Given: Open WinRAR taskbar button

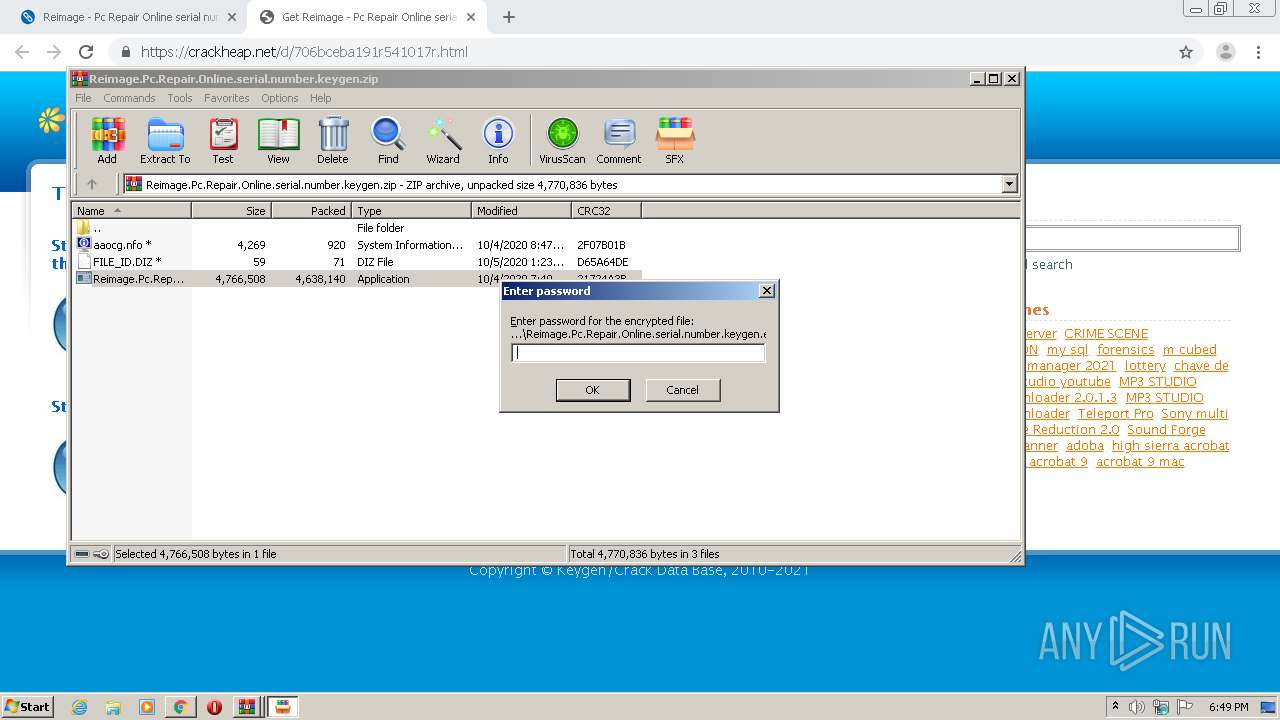Looking at the screenshot, I should [x=247, y=707].
